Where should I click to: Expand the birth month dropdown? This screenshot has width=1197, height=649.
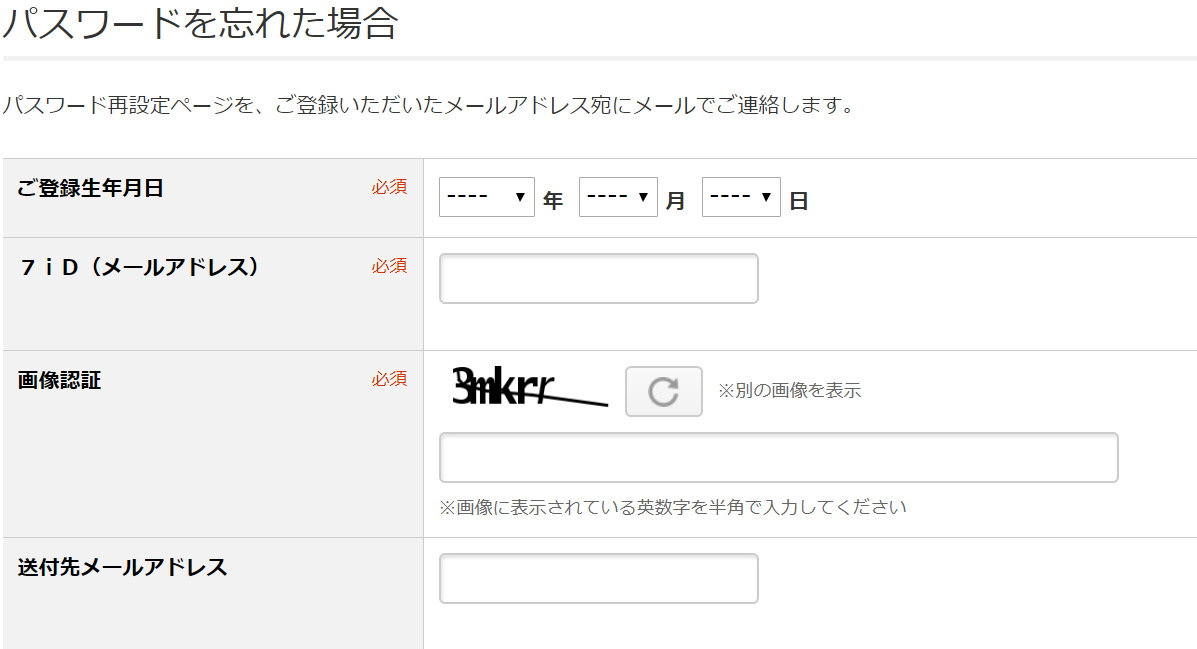click(x=618, y=198)
